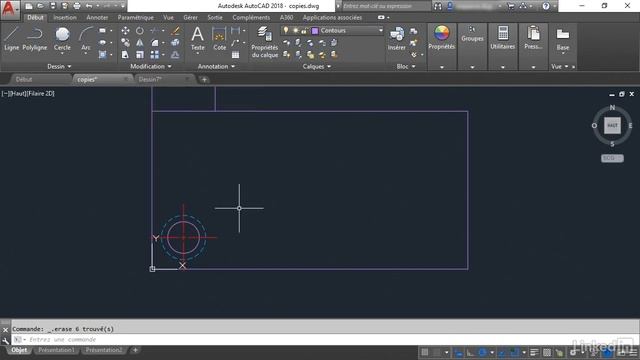Click the Filaire 2D visual style control
Viewport: 640px width, 360px height.
point(40,93)
